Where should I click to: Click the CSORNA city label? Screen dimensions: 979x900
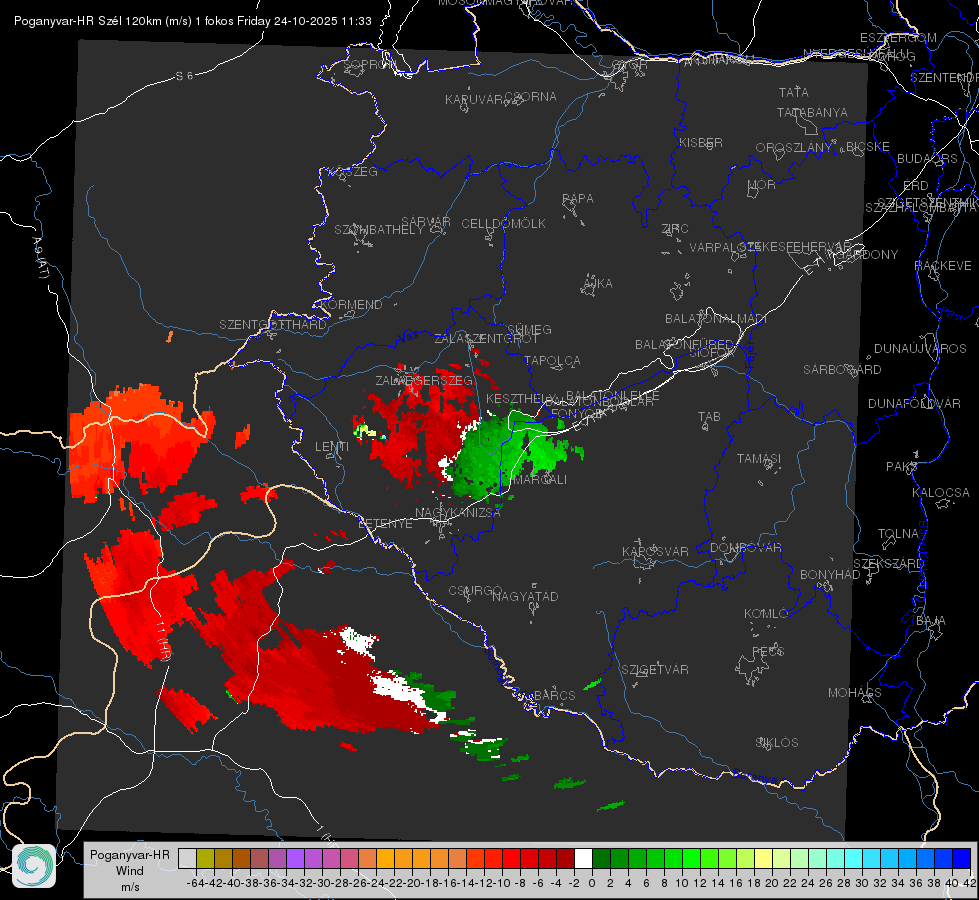(530, 97)
